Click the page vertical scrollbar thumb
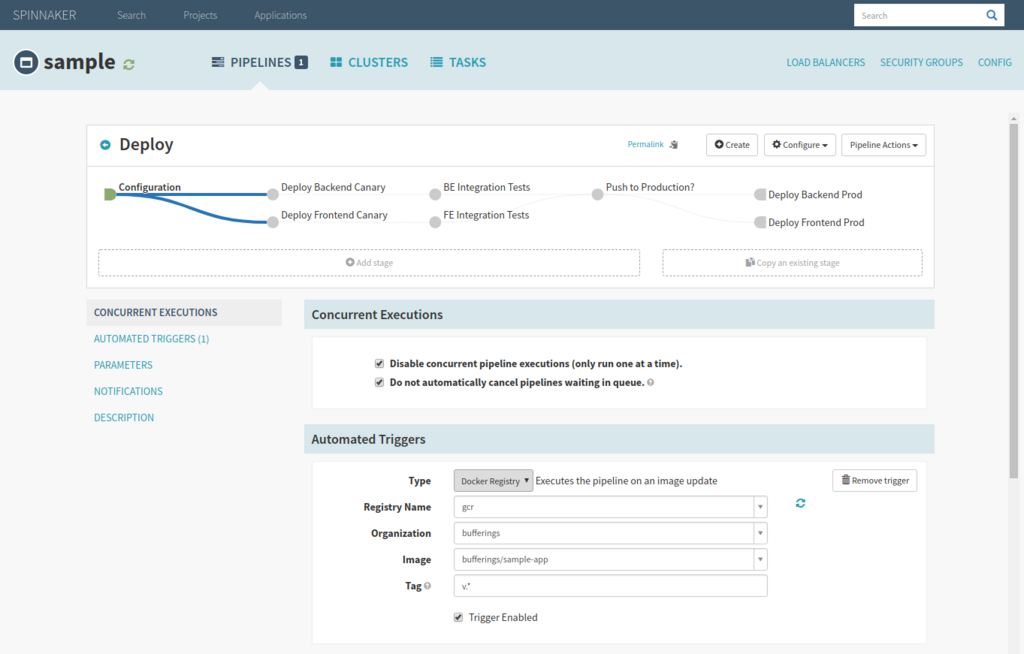Screen dimensions: 1024x654 (1014, 301)
